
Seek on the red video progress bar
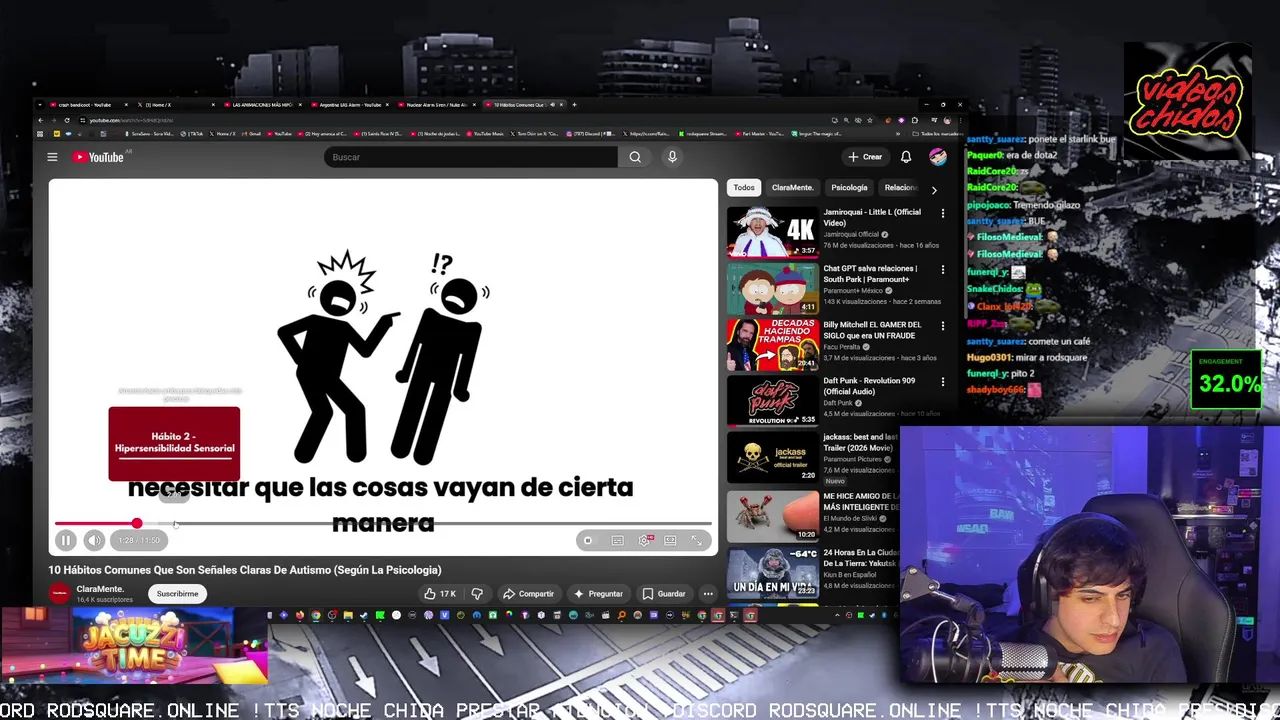coord(383,523)
